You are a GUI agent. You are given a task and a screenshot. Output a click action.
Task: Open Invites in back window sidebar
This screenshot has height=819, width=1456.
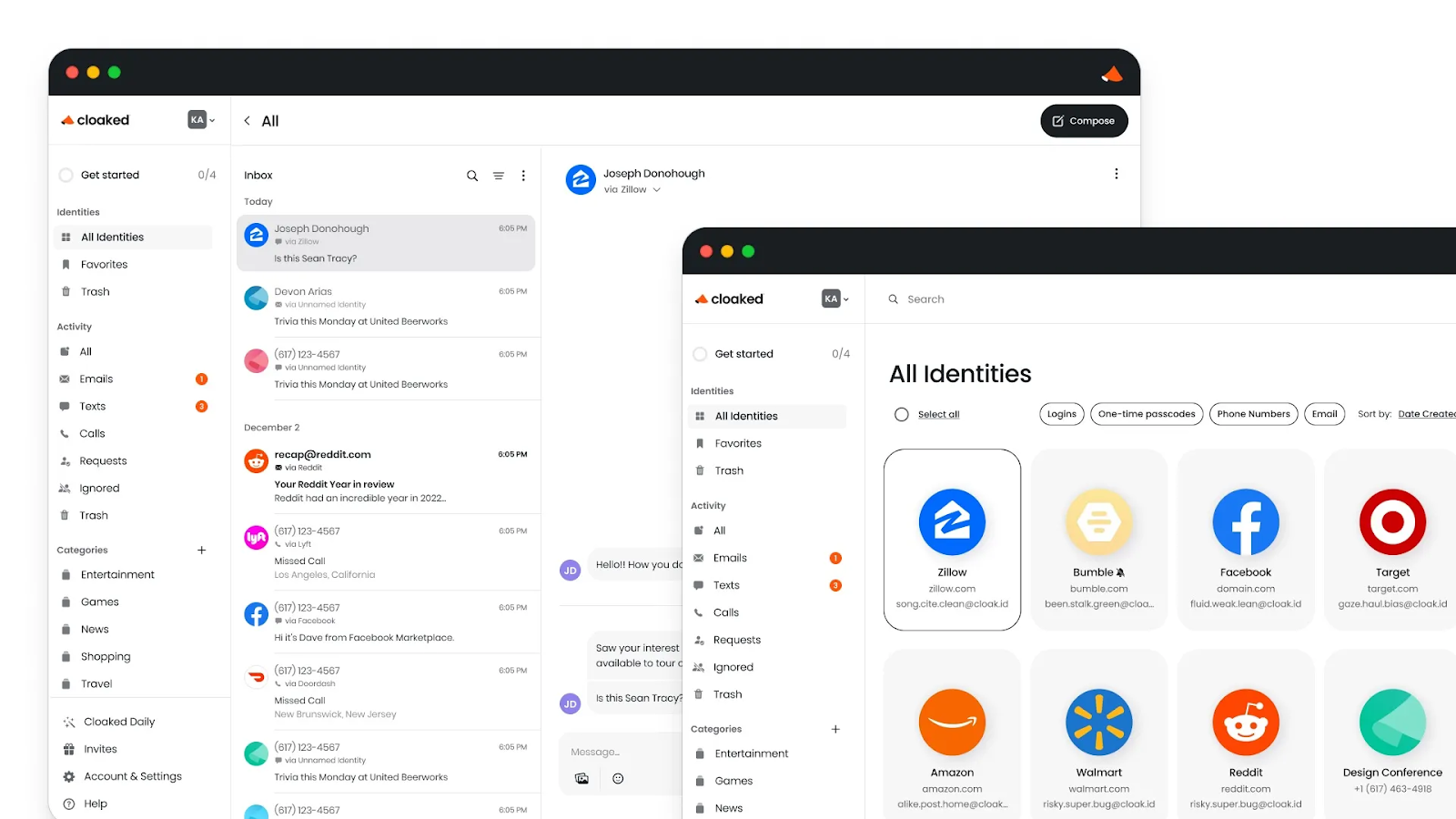pos(100,749)
